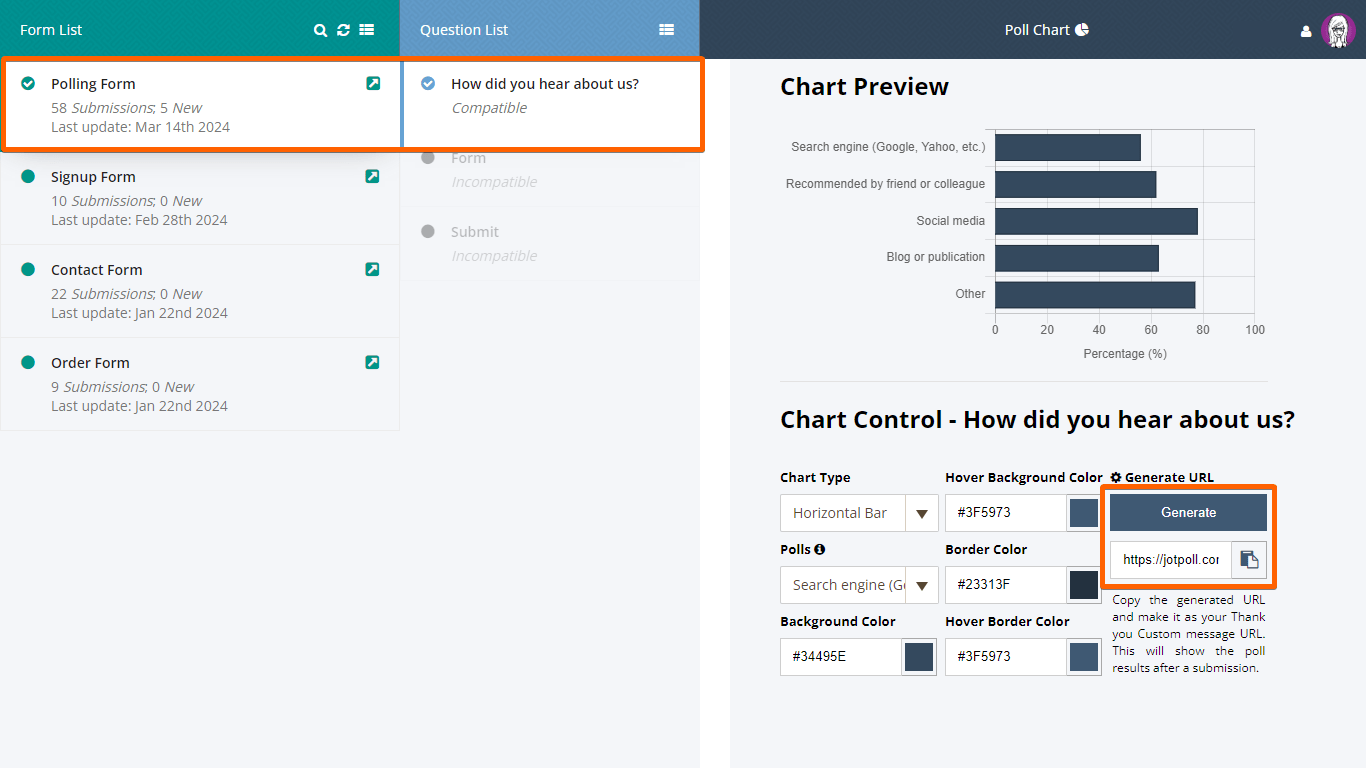Select the Signup Form radio circle
The image size is (1366, 768).
[28, 177]
